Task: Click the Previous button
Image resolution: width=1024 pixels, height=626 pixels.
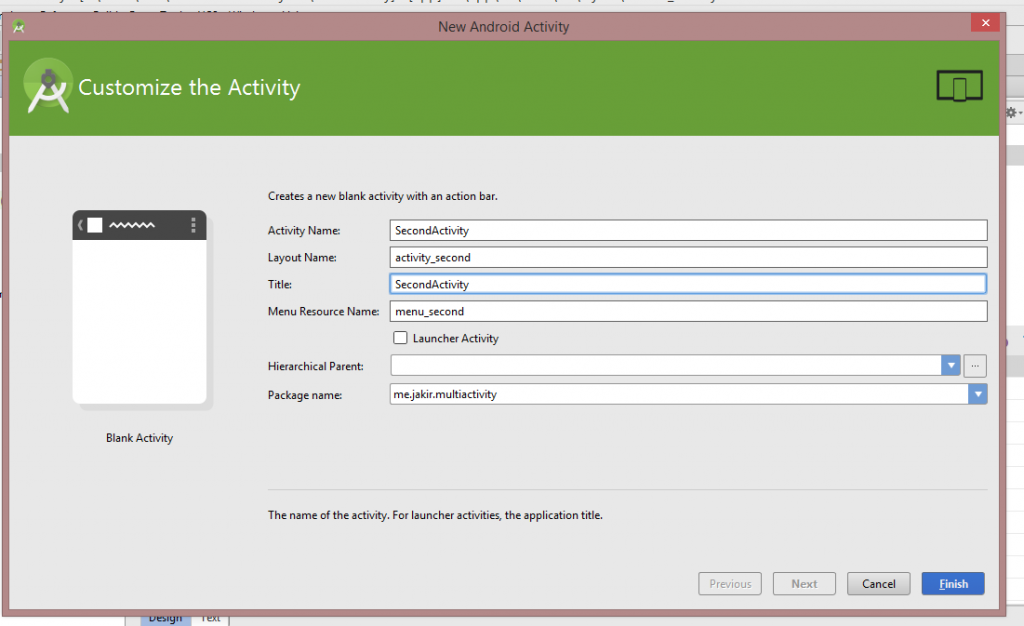Action: click(x=730, y=584)
